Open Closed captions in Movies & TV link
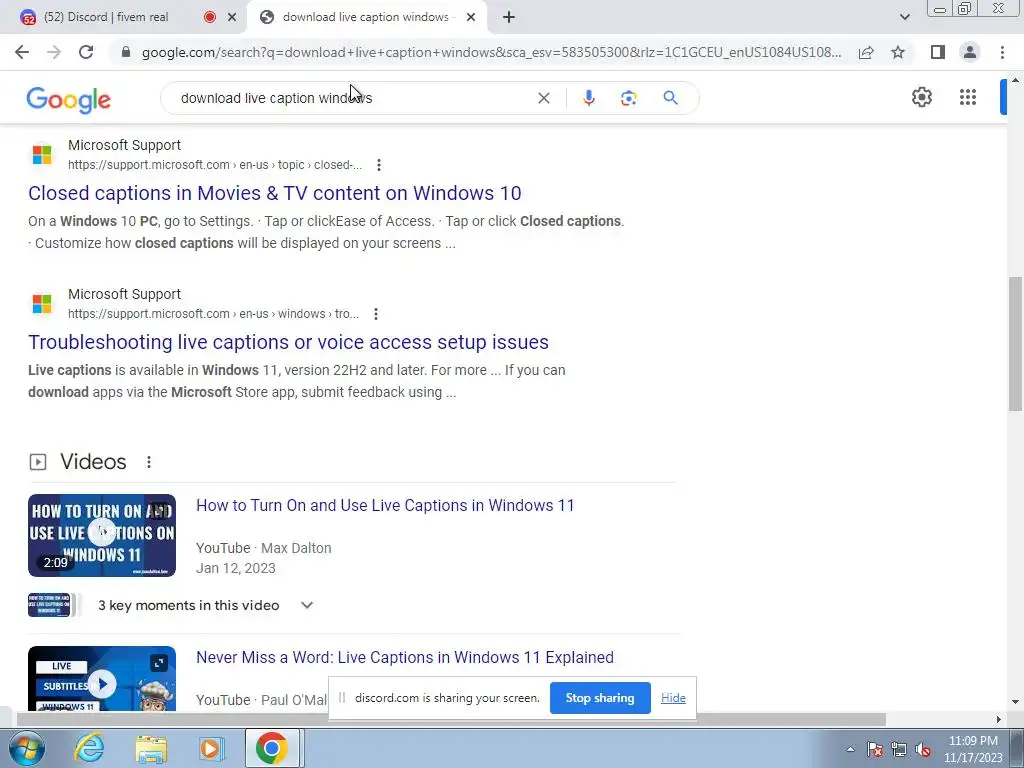Screen dimensions: 1024x768 click(275, 193)
